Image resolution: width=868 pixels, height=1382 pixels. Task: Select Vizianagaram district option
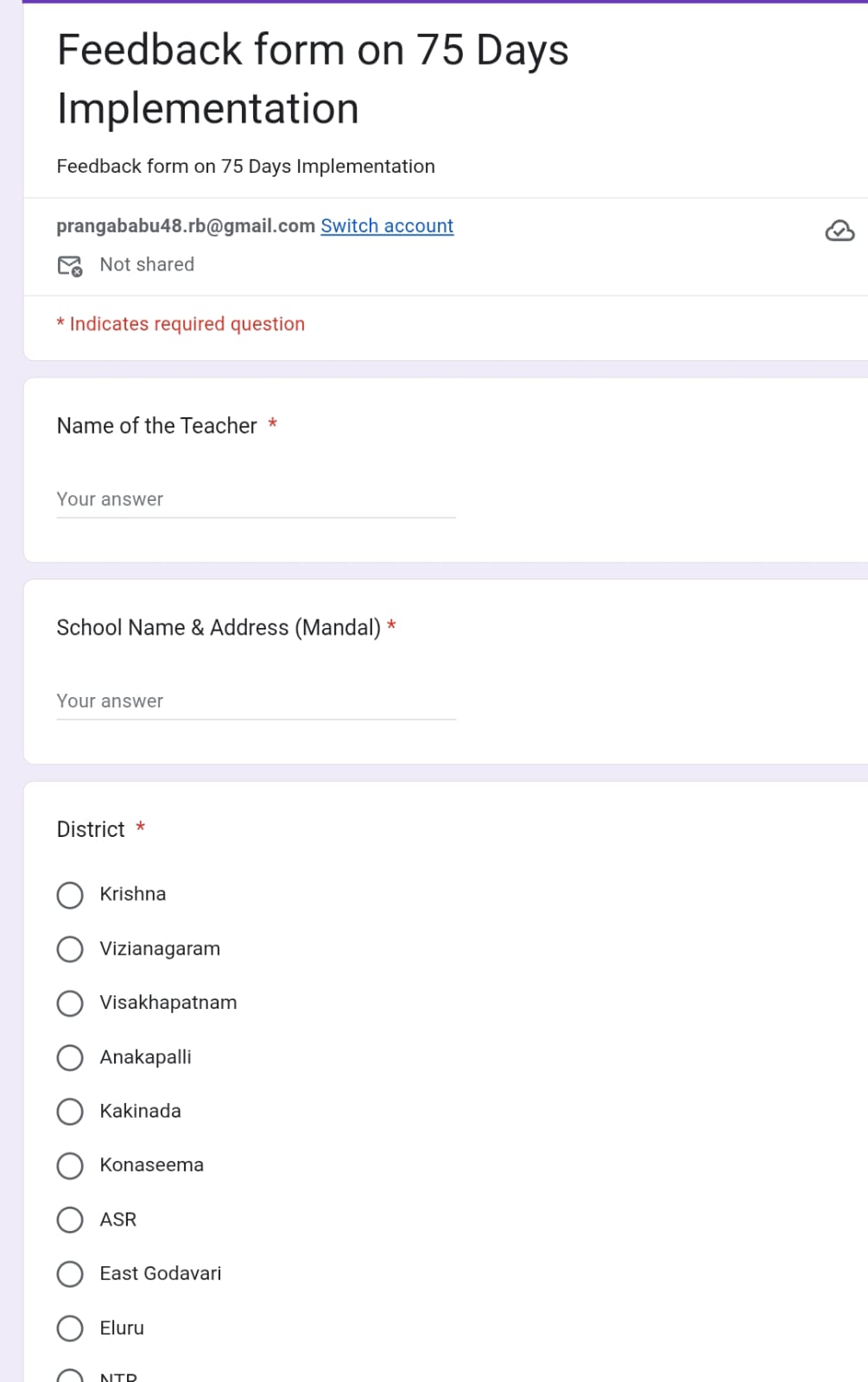pyautogui.click(x=70, y=949)
